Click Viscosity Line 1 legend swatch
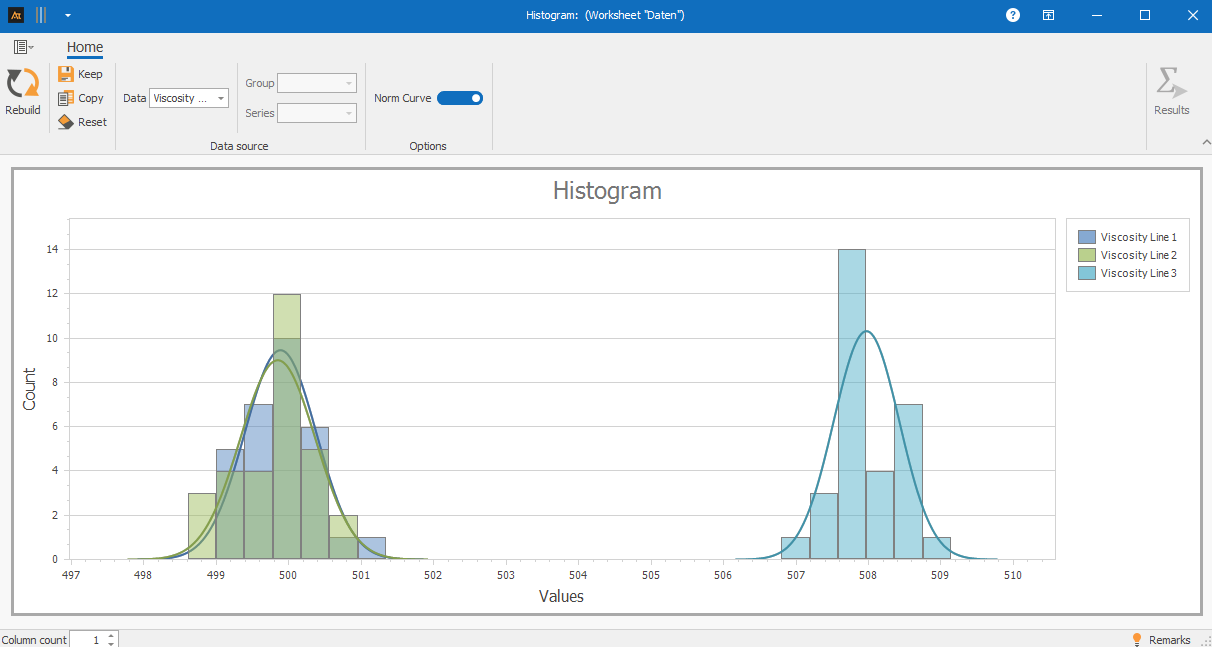 click(1087, 237)
